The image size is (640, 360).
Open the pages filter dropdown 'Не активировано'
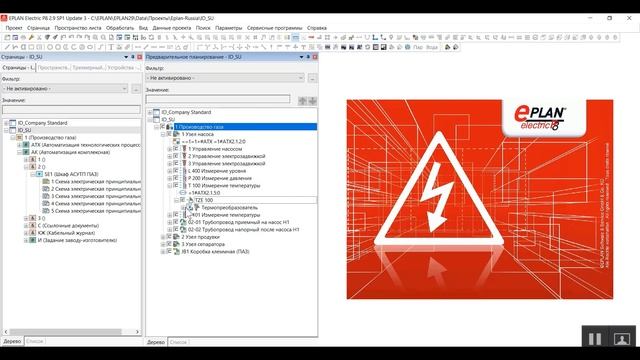(x=65, y=89)
